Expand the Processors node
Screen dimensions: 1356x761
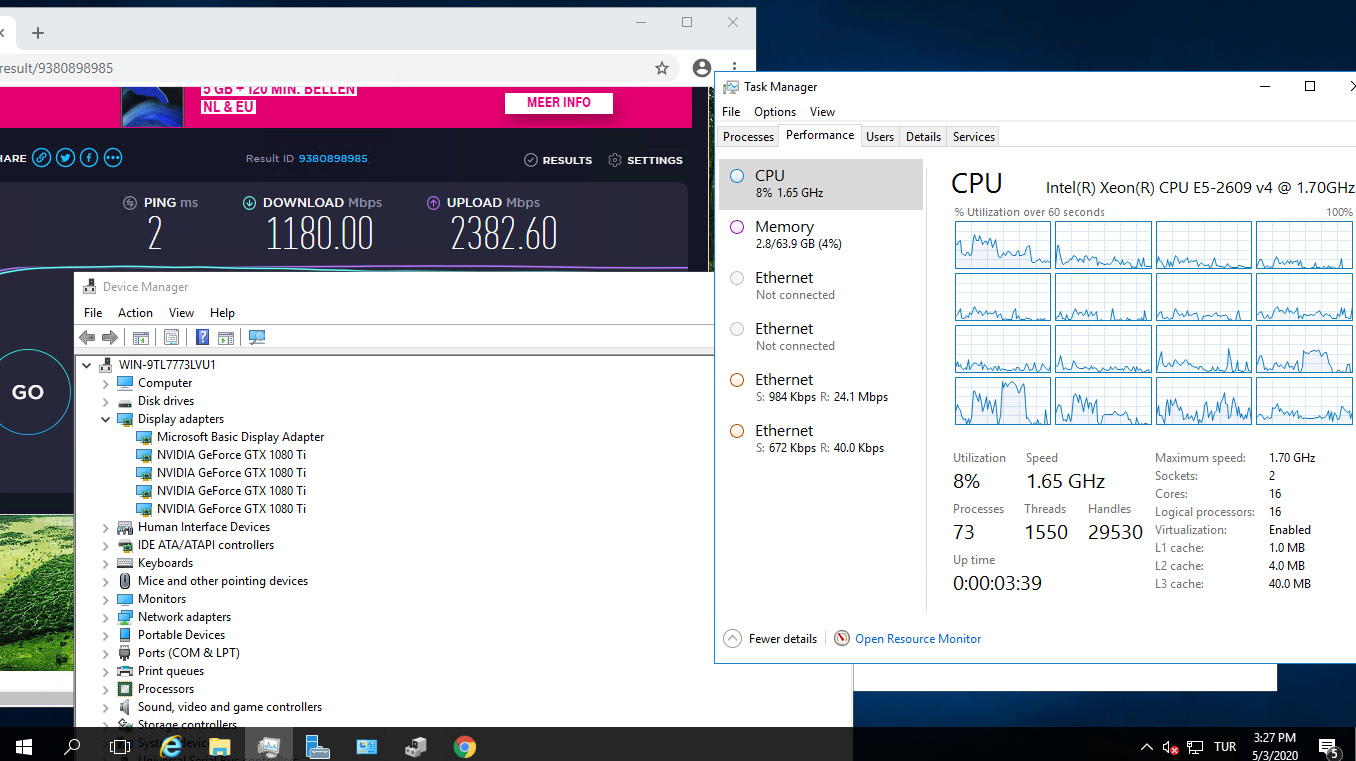coord(105,689)
